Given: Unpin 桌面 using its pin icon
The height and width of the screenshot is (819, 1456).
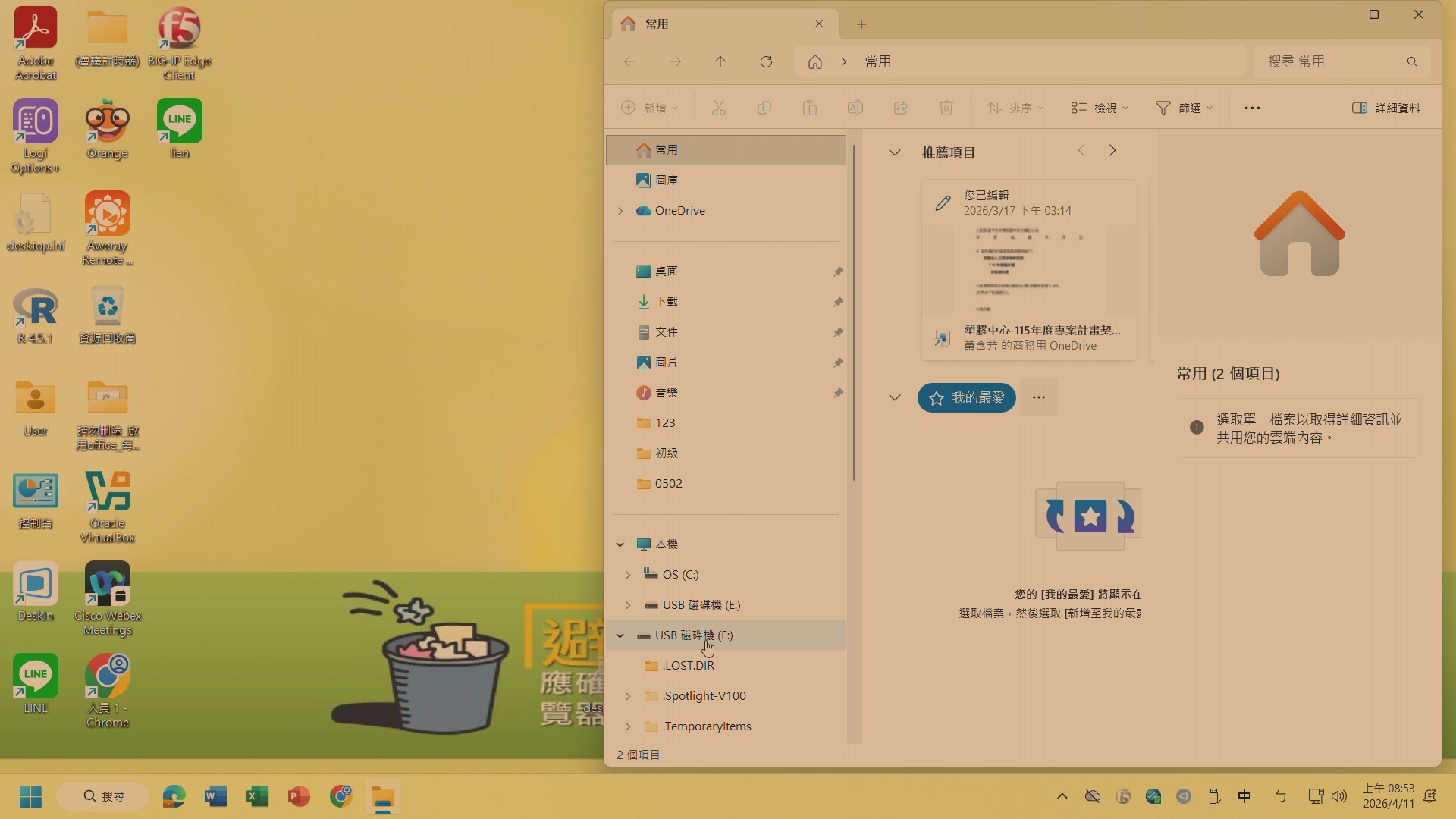Looking at the screenshot, I should [838, 271].
